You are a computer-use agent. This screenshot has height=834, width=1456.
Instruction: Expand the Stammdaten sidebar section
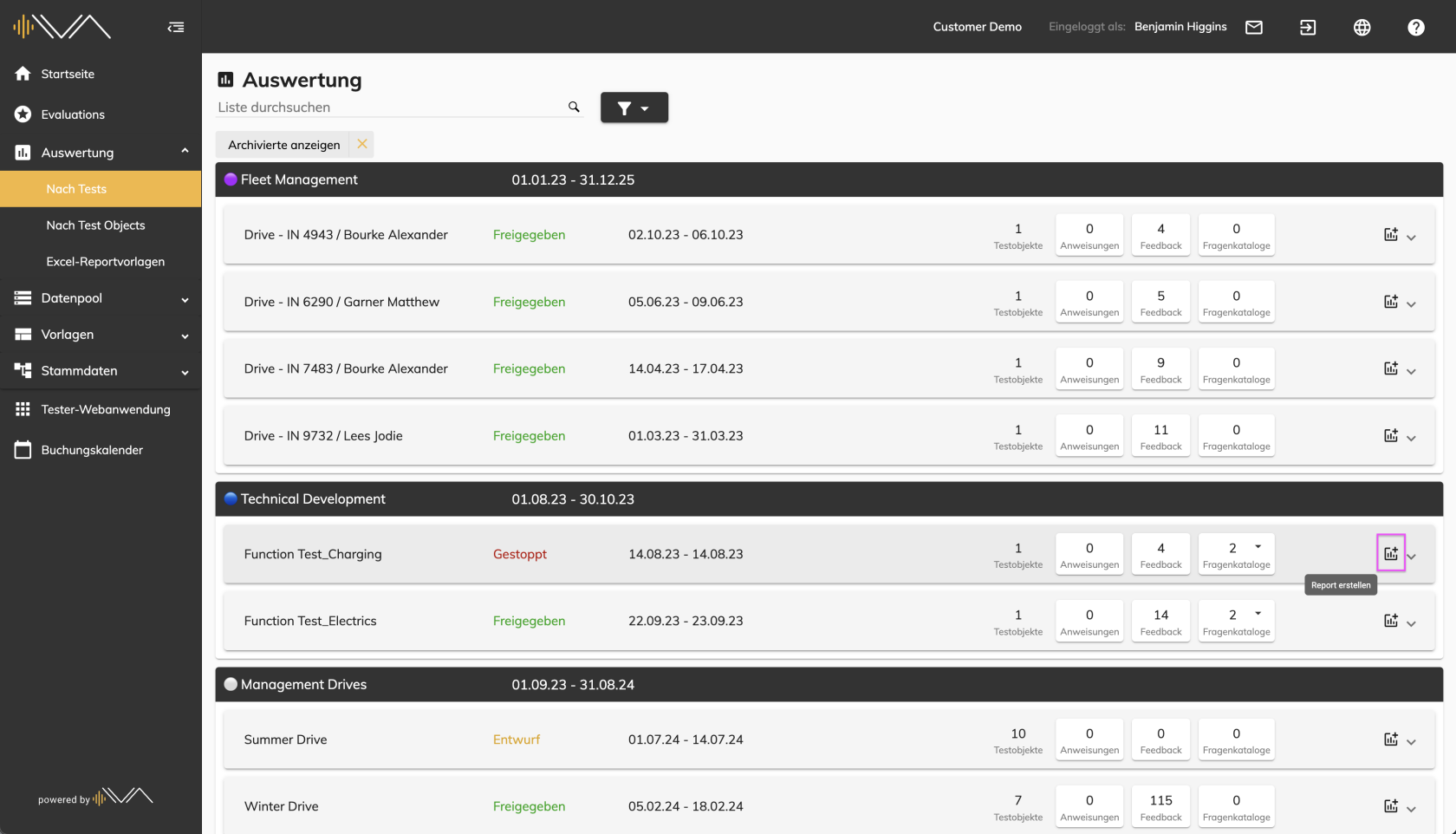click(185, 373)
